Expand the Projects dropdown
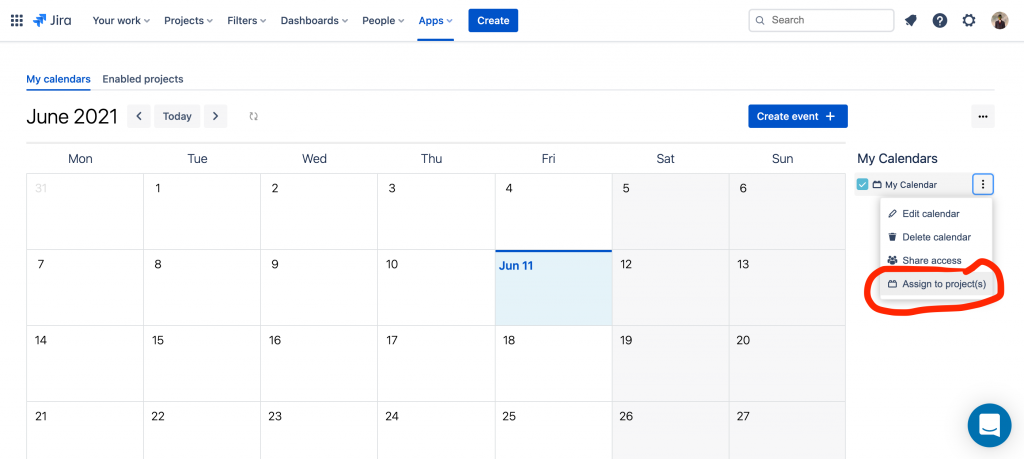Screen dimensions: 1024x459 click(189, 20)
